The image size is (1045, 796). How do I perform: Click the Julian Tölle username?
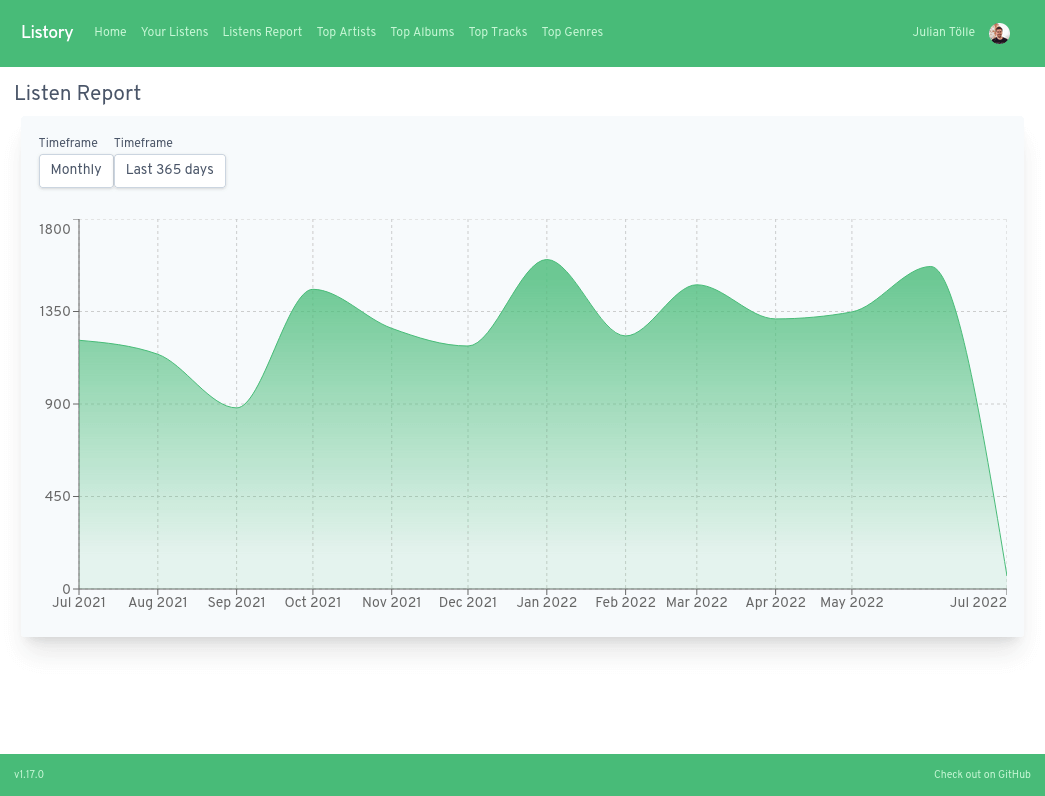pyautogui.click(x=943, y=32)
